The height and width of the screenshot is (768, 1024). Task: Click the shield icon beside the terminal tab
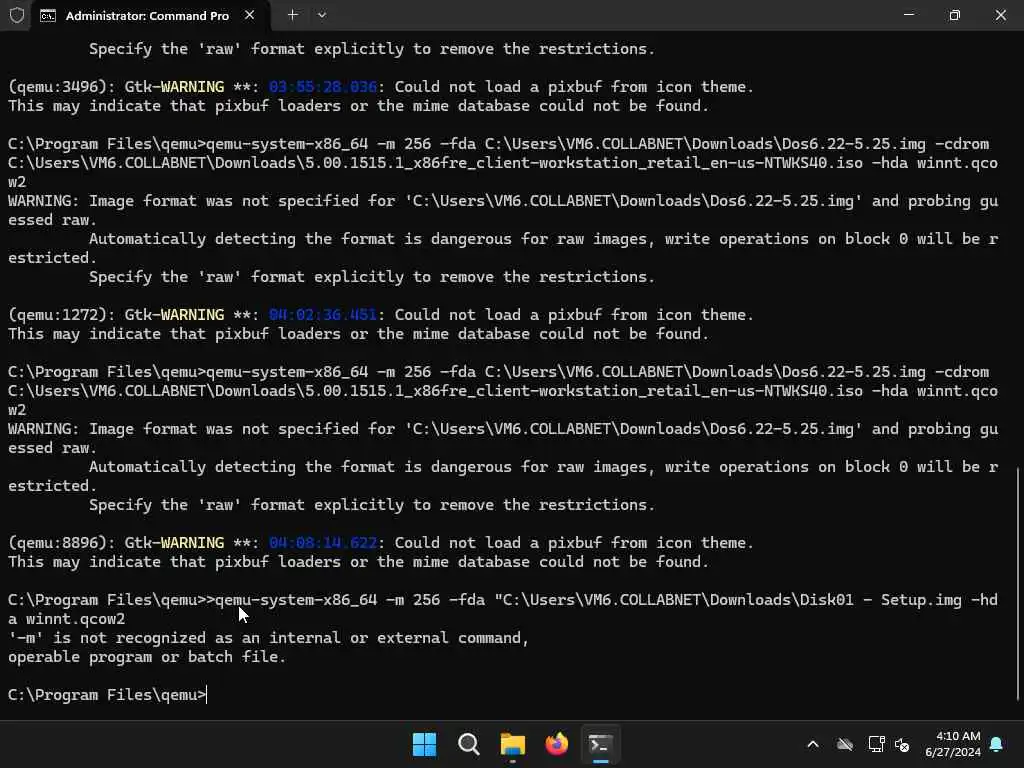[x=17, y=15]
